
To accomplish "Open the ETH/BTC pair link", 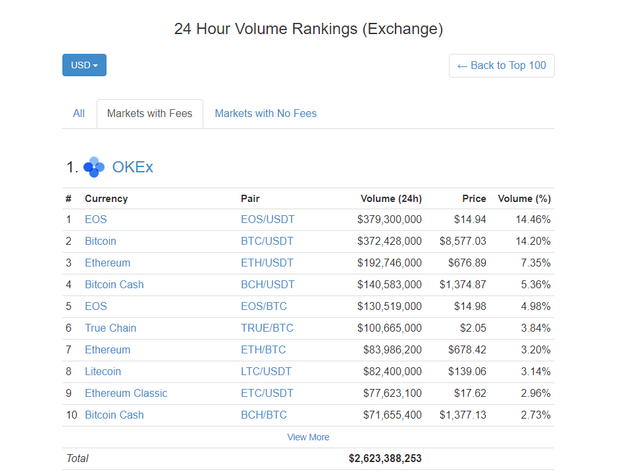I will (263, 350).
